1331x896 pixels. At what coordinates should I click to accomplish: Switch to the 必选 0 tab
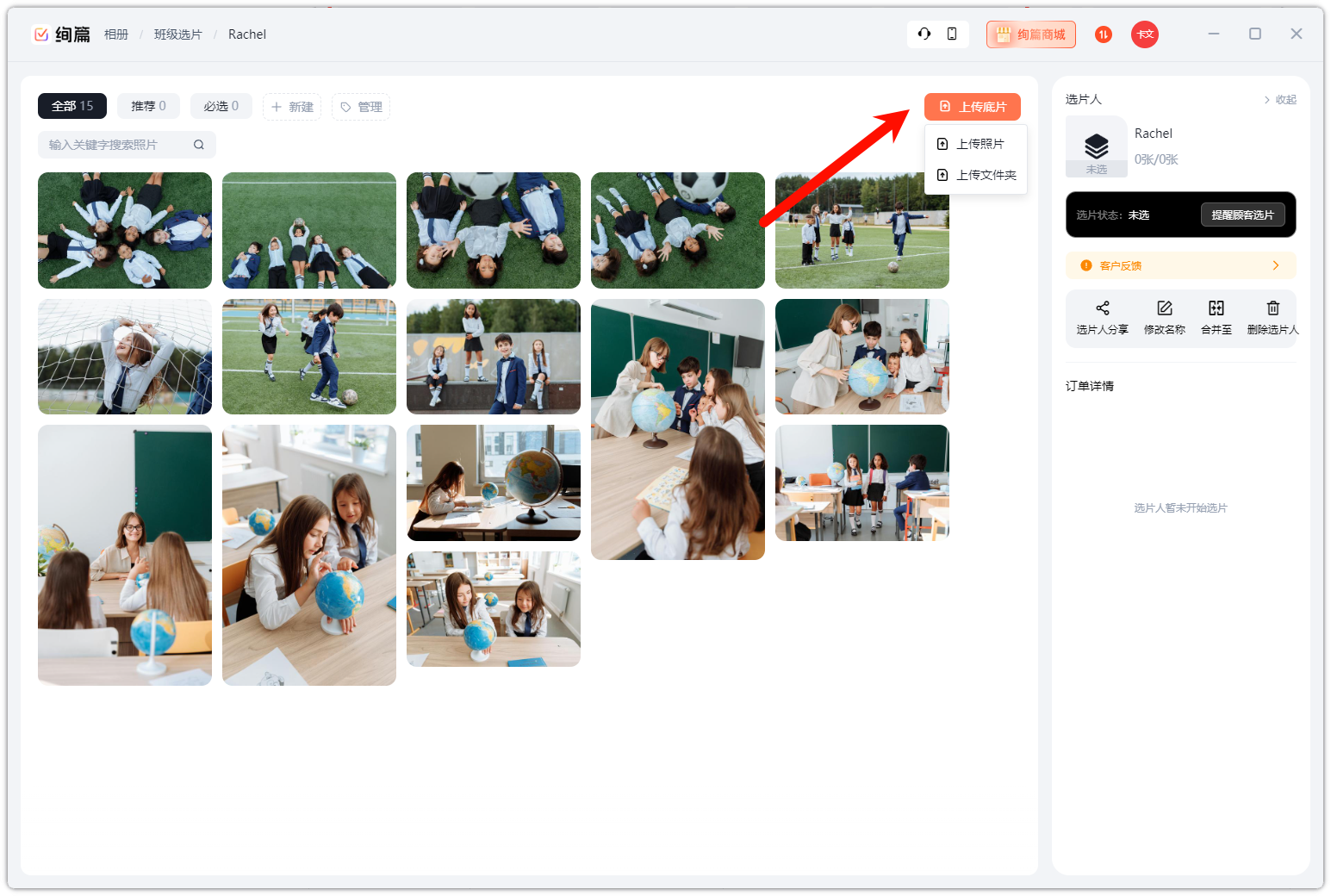click(221, 106)
